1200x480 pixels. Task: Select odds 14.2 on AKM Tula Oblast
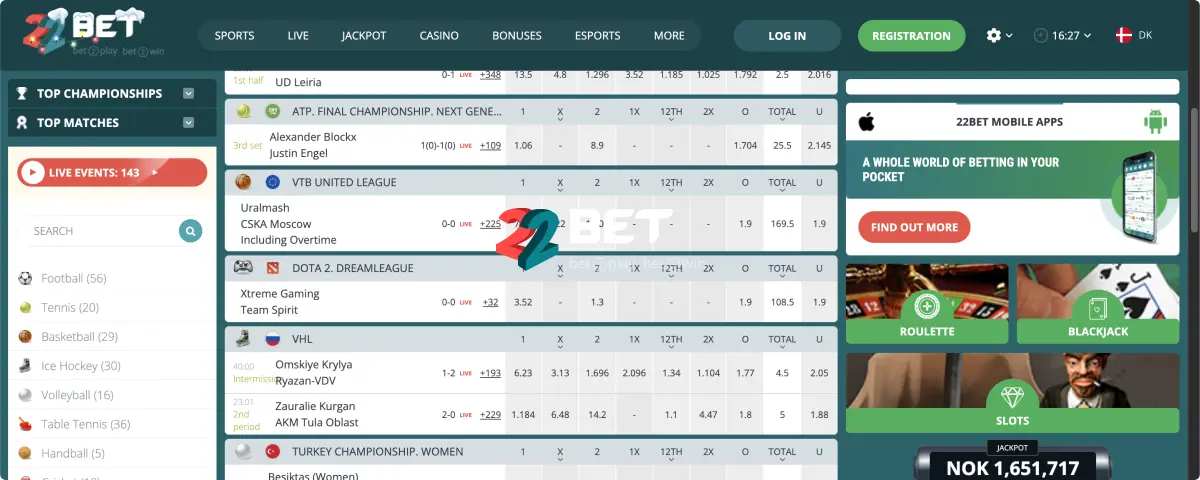(x=597, y=415)
